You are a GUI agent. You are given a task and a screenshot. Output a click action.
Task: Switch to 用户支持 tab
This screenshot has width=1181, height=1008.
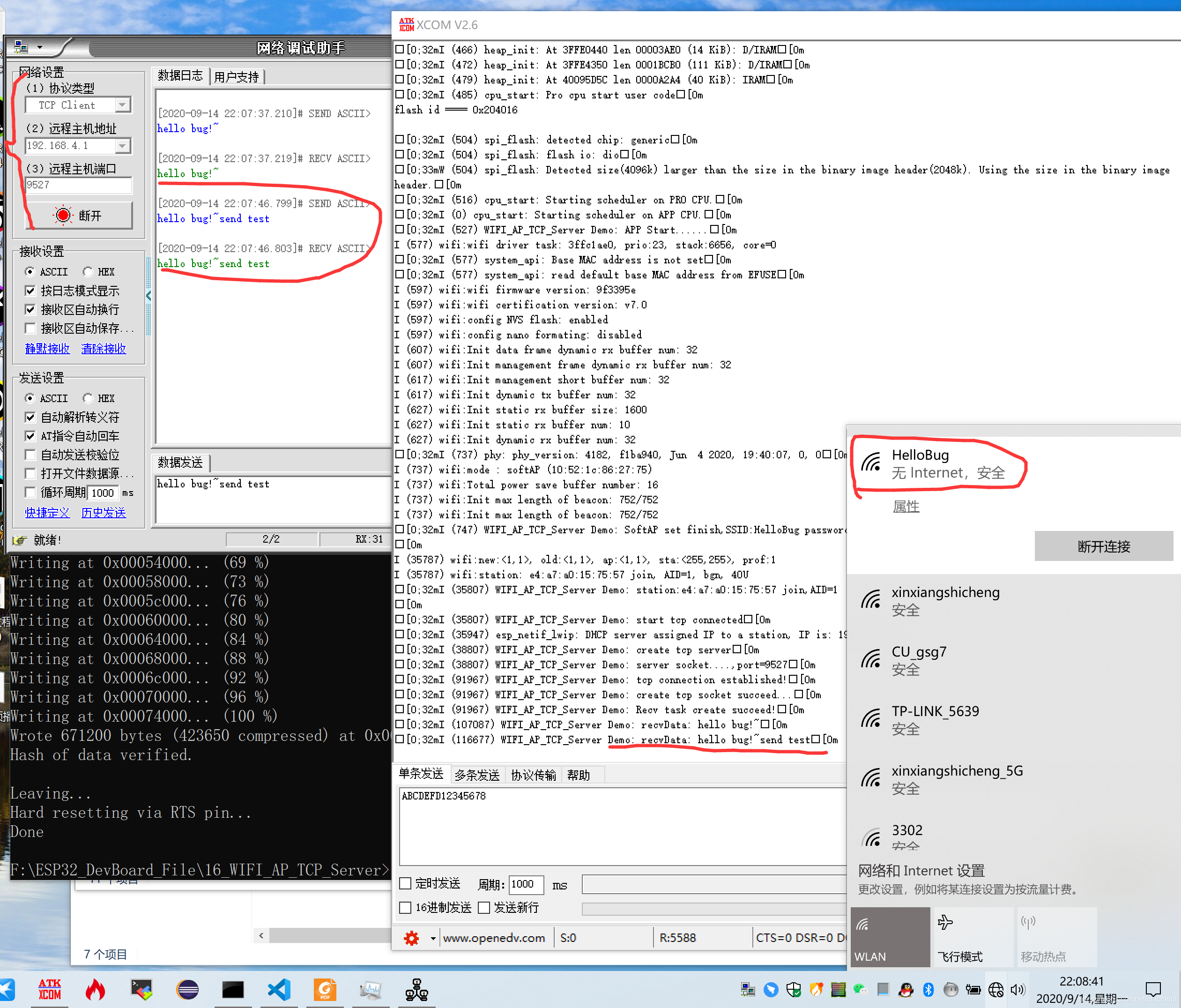237,76
